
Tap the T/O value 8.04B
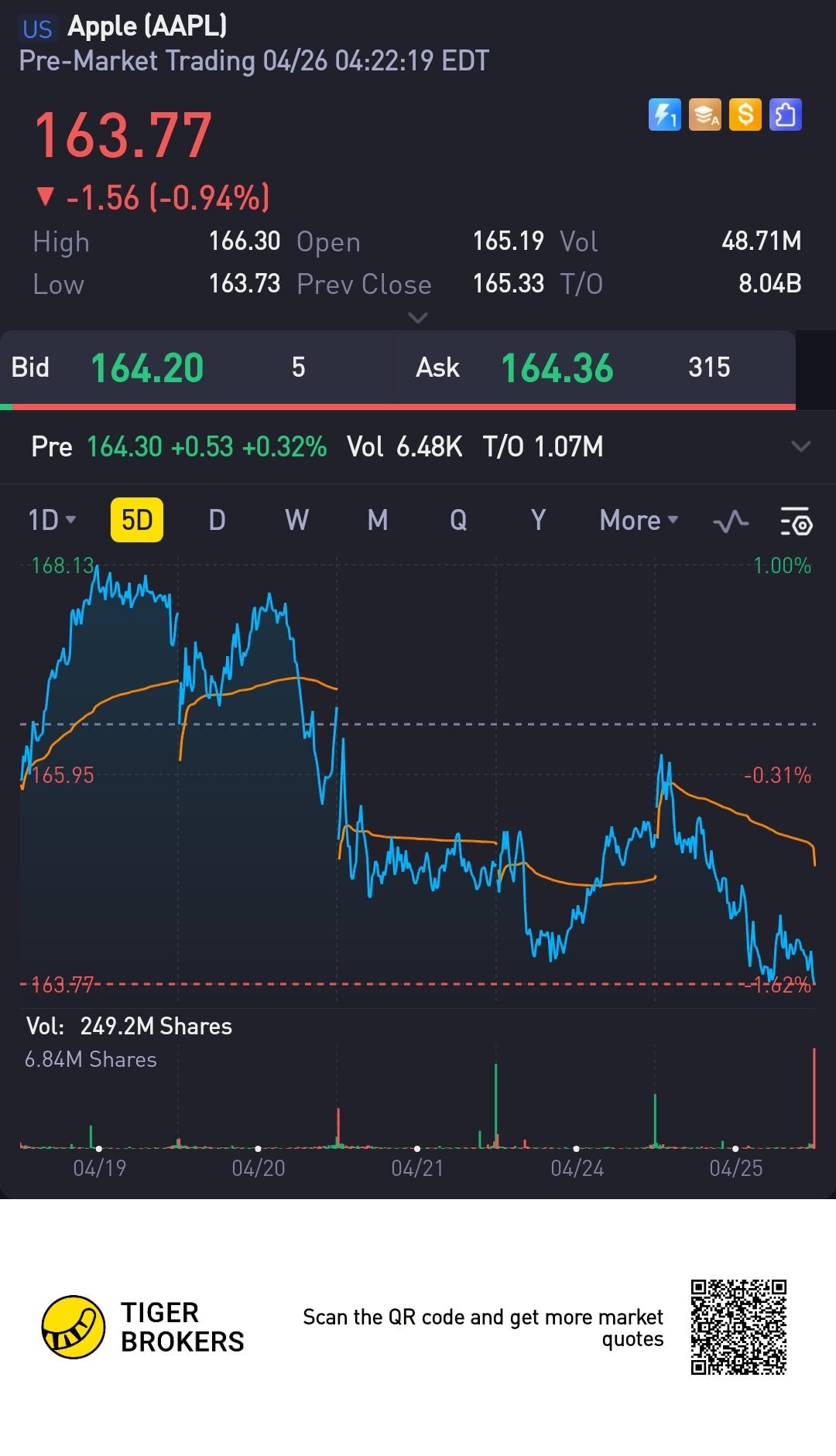pyautogui.click(x=770, y=284)
